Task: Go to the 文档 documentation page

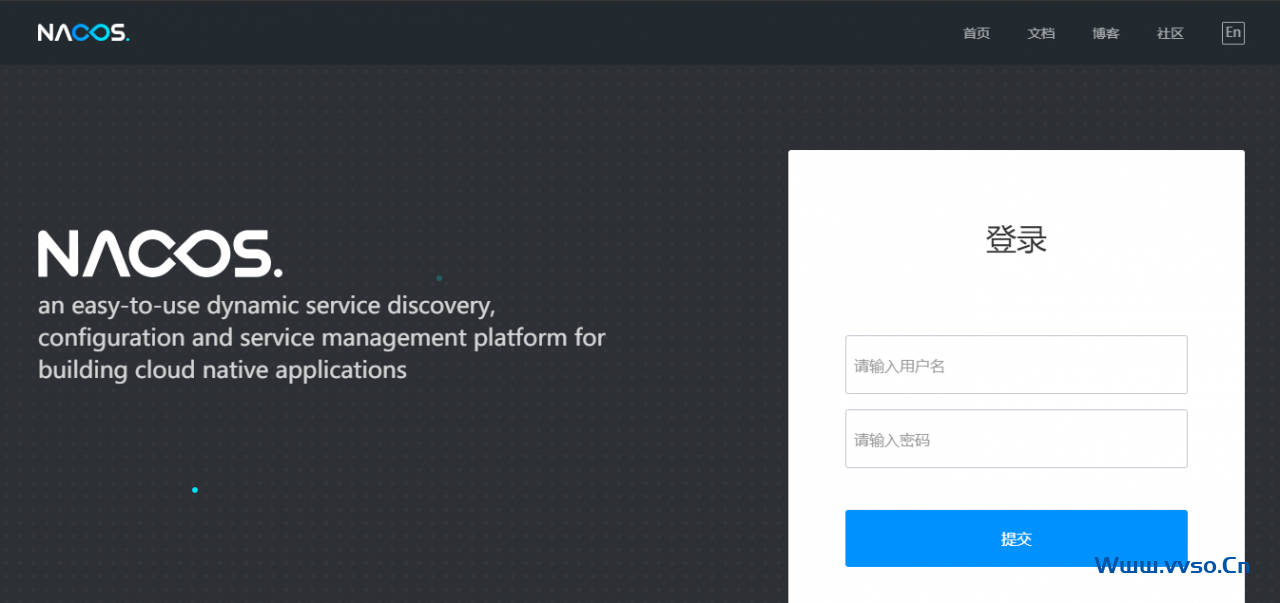Action: tap(1041, 33)
